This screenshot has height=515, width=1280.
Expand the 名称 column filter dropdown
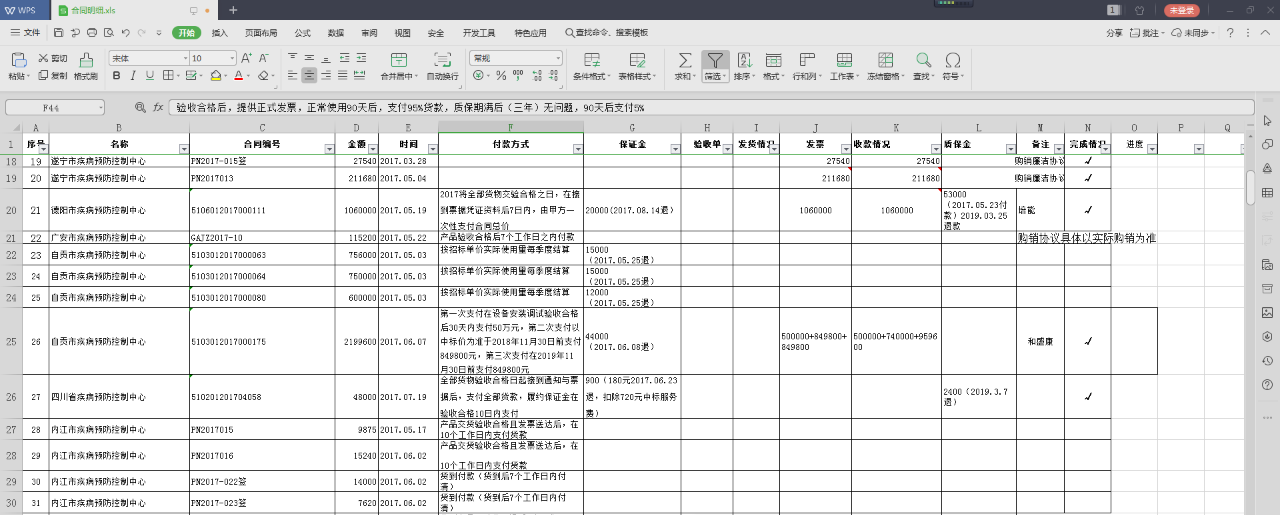[183, 148]
